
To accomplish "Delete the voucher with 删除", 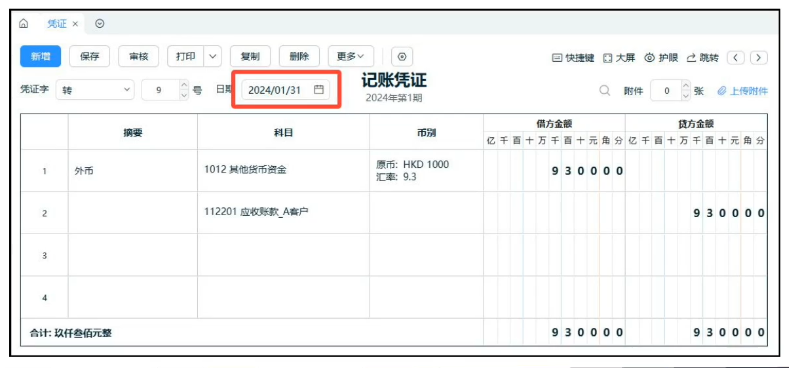I will 299,56.
